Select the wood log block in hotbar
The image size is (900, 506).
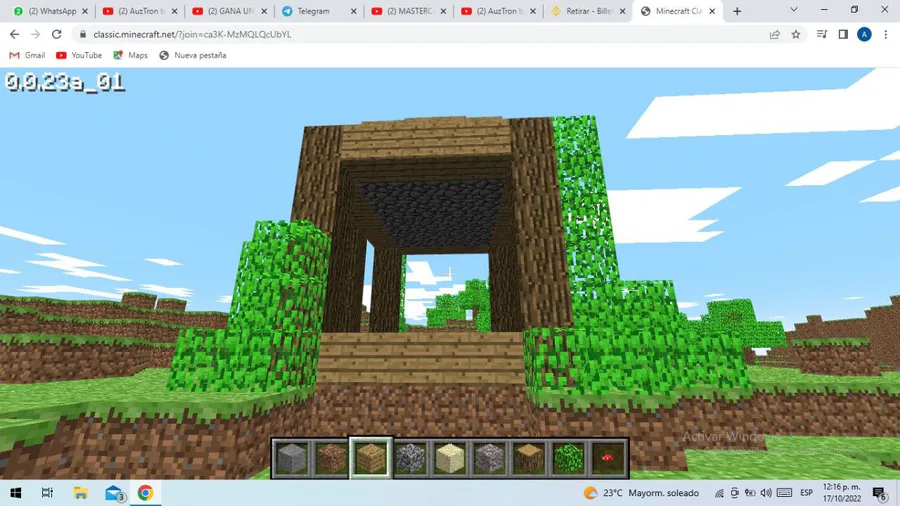pyautogui.click(x=529, y=458)
